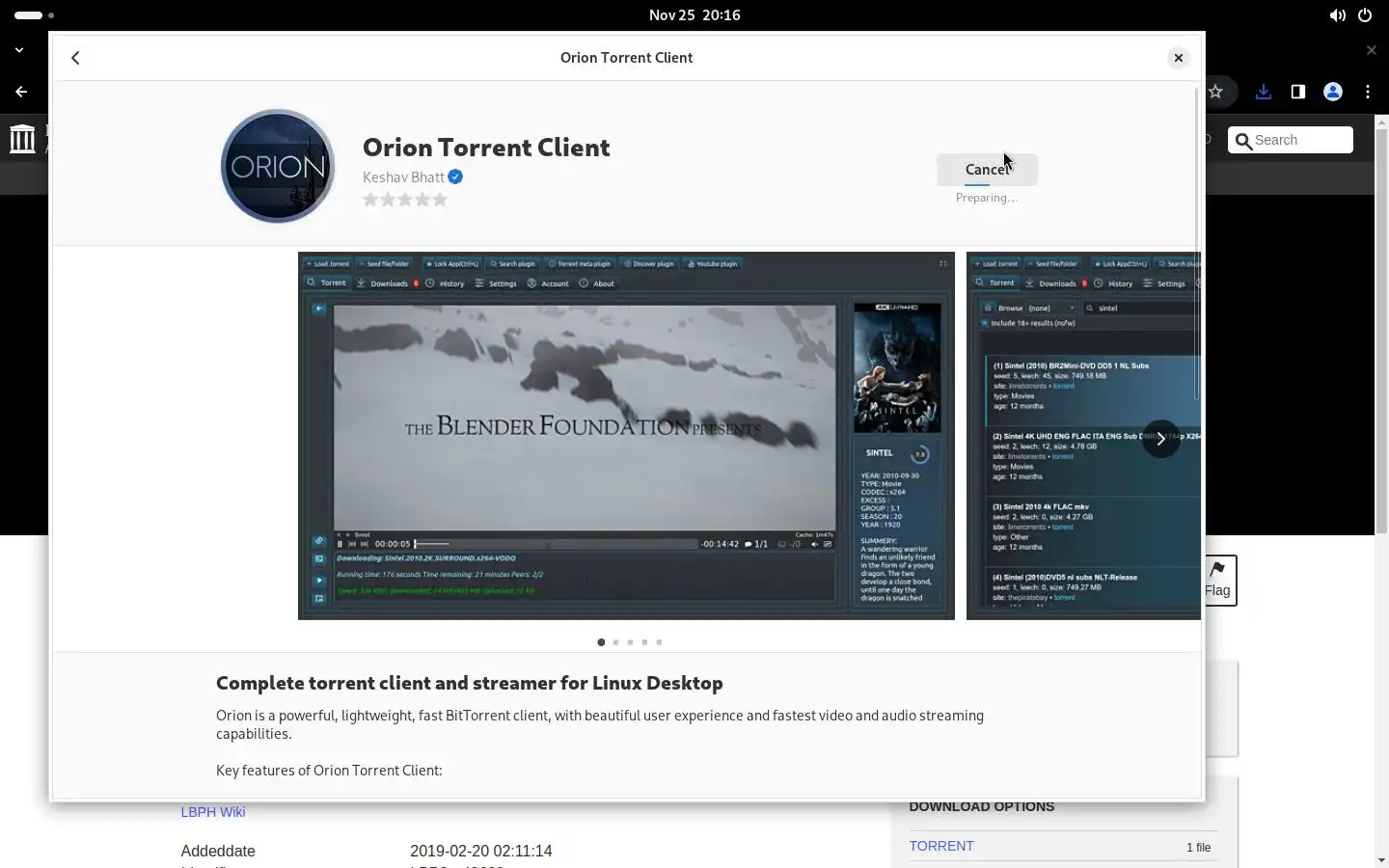Click the "Complete torrent client" heading
Image resolution: width=1389 pixels, height=868 pixels.
point(470,683)
